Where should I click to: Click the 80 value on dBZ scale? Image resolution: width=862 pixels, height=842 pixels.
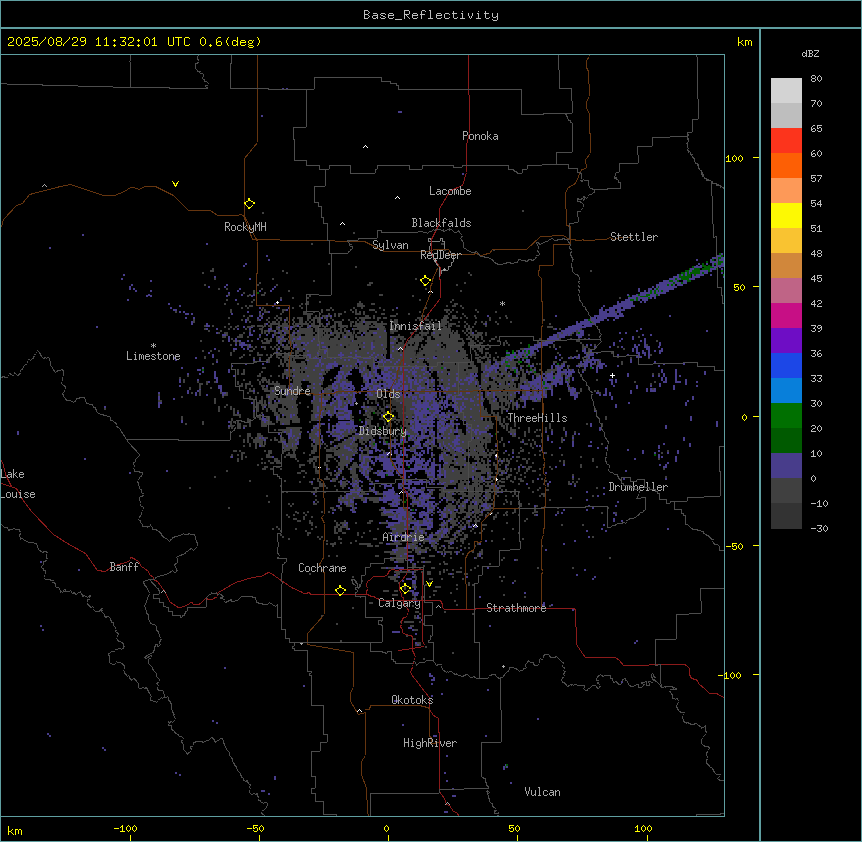pos(816,79)
